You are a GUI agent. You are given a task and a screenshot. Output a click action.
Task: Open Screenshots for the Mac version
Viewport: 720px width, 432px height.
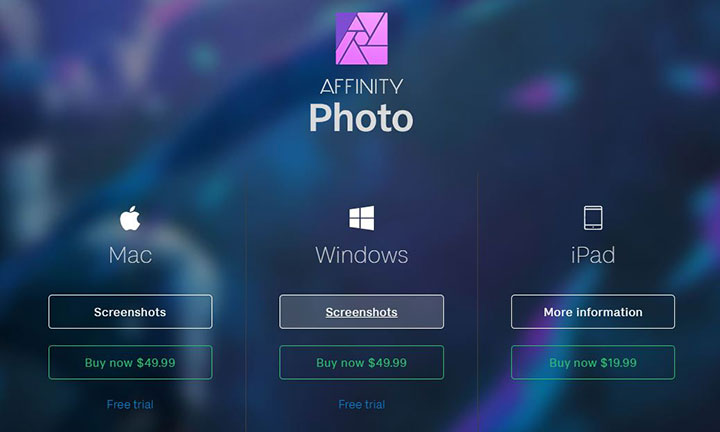pos(130,312)
